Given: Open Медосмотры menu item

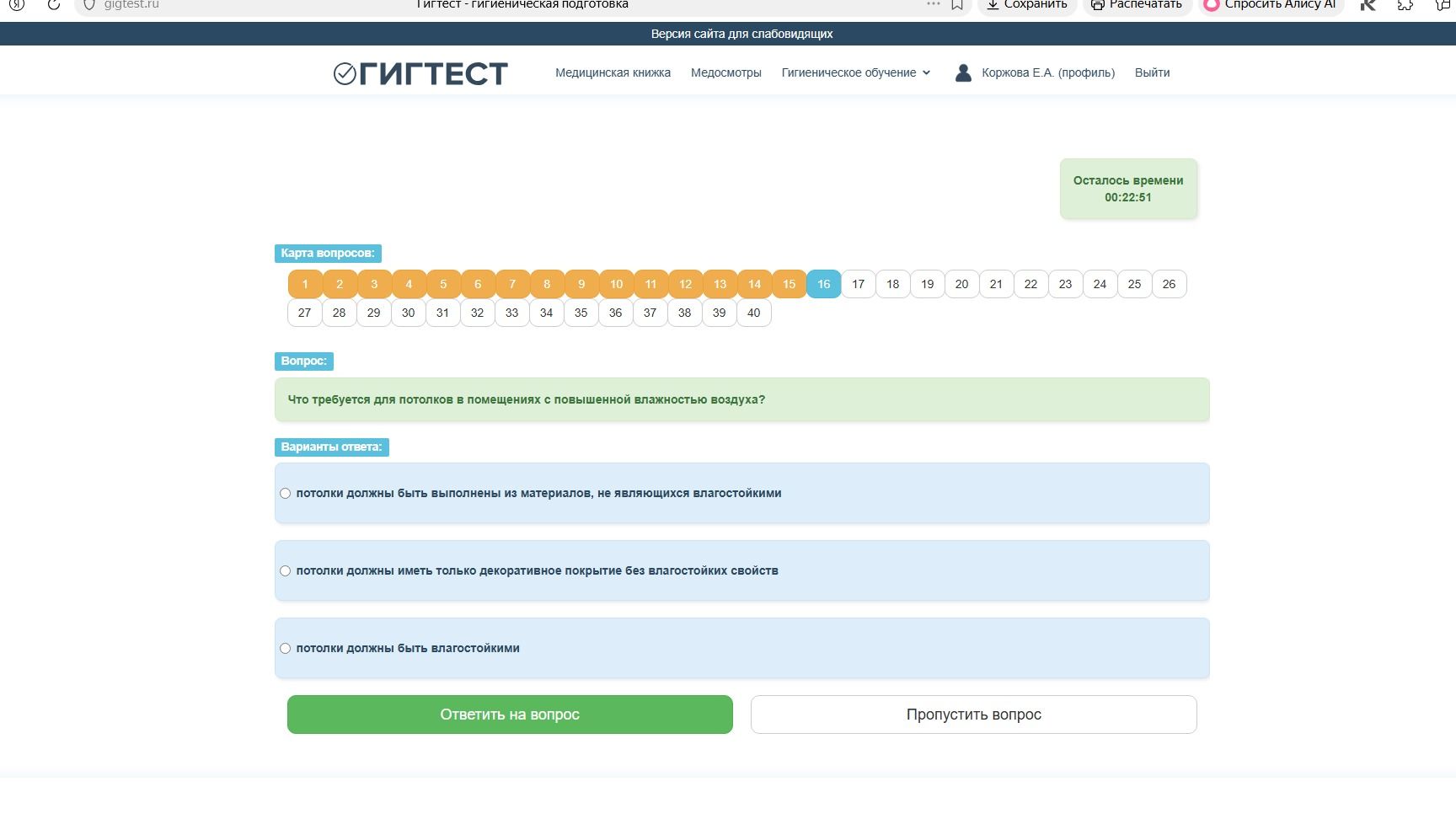Looking at the screenshot, I should 725,72.
